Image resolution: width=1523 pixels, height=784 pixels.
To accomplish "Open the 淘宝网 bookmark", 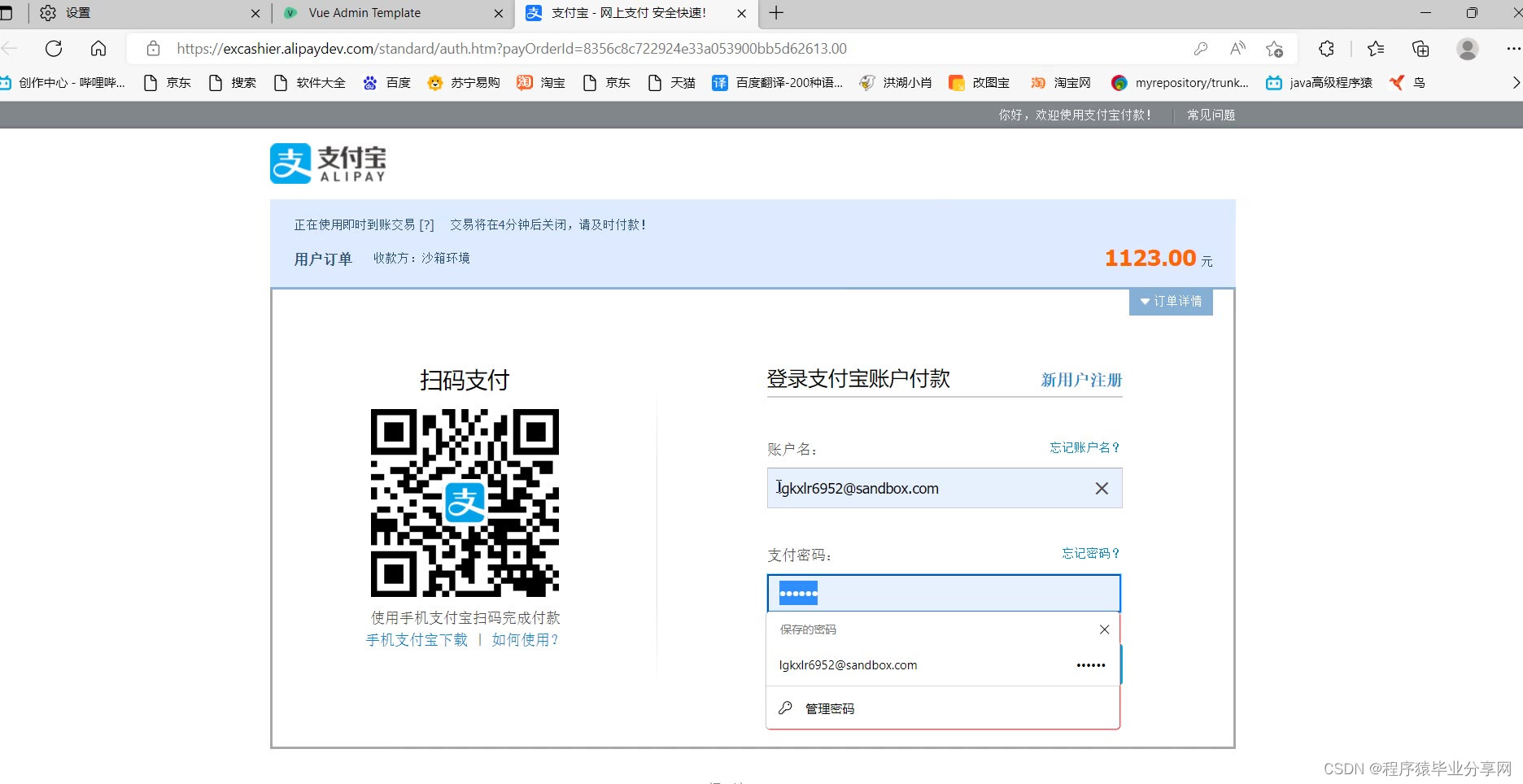I will (x=1061, y=82).
